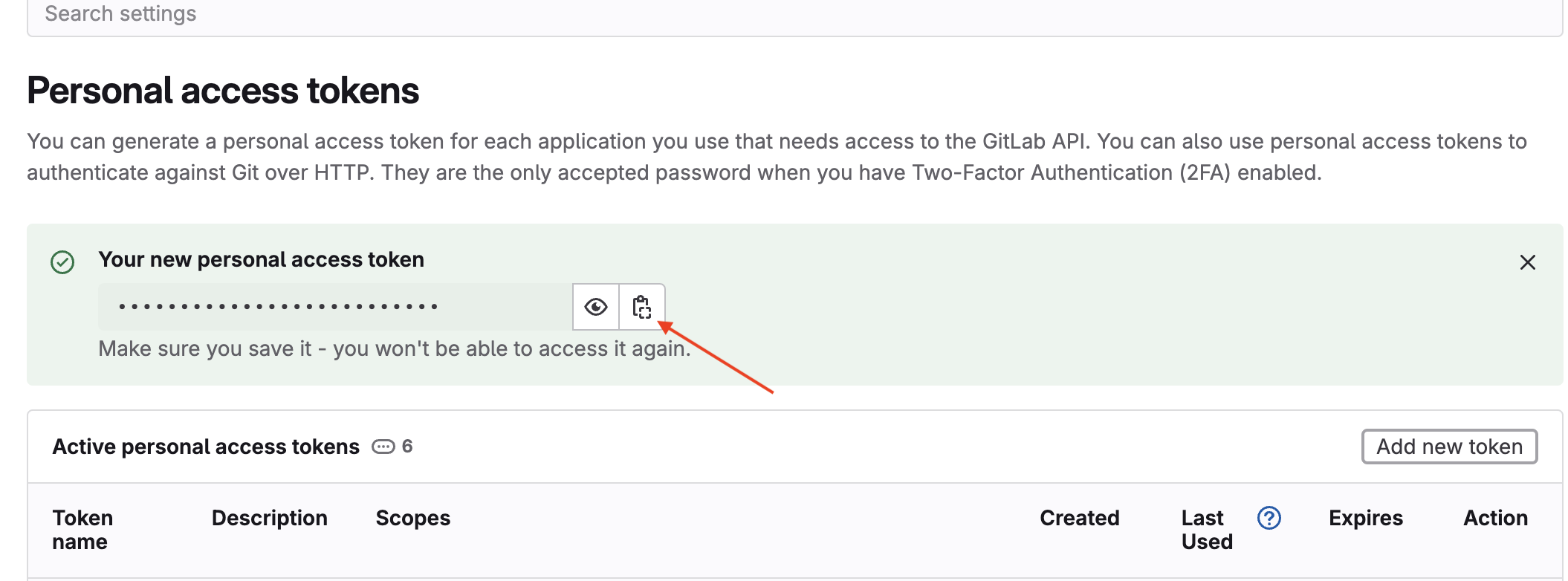1568x581 pixels.
Task: Click the Scopes column header
Action: (413, 518)
